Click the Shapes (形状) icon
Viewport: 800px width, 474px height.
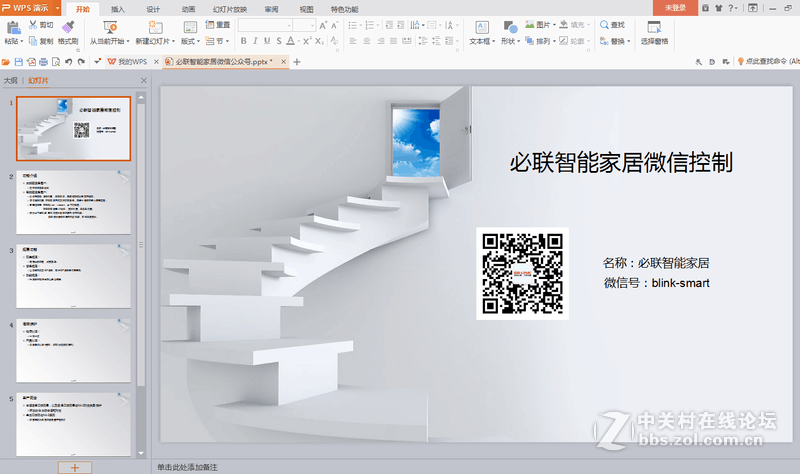[510, 27]
